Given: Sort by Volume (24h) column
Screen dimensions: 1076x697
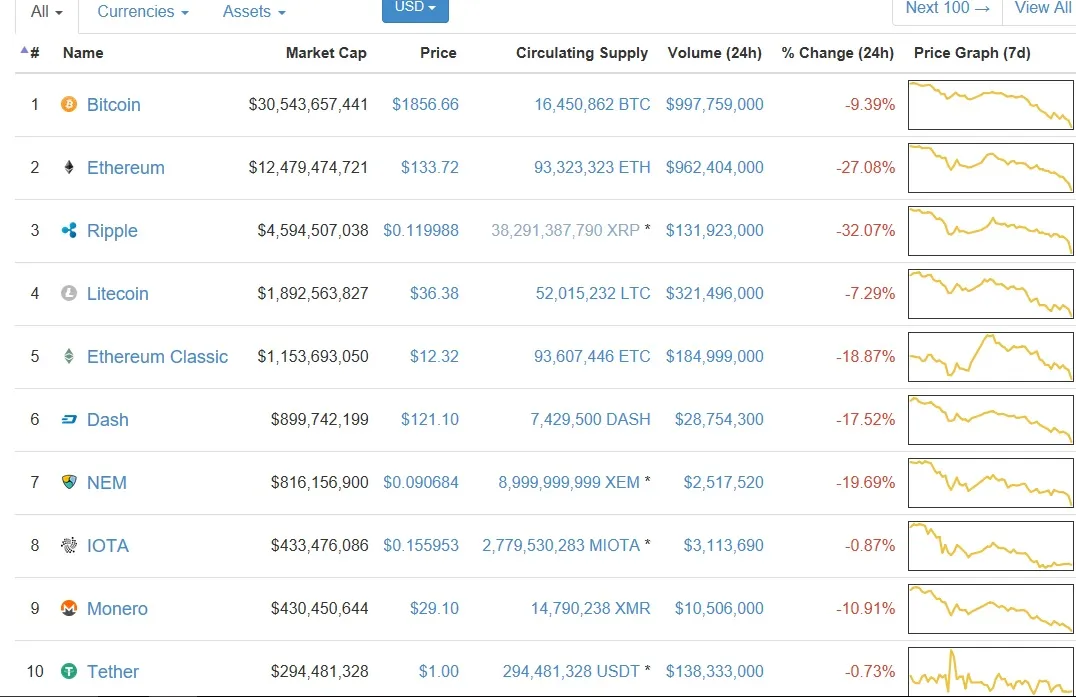Looking at the screenshot, I should point(714,53).
